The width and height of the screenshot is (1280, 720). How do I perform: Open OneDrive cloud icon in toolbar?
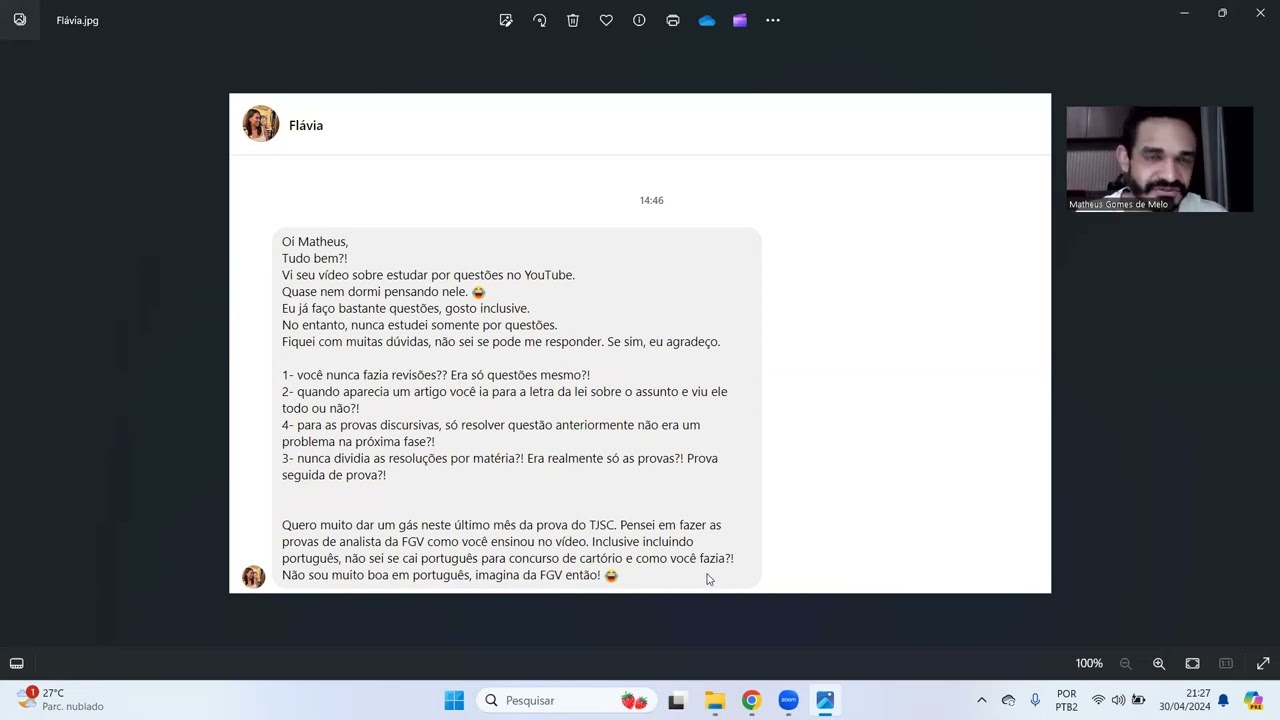point(707,20)
